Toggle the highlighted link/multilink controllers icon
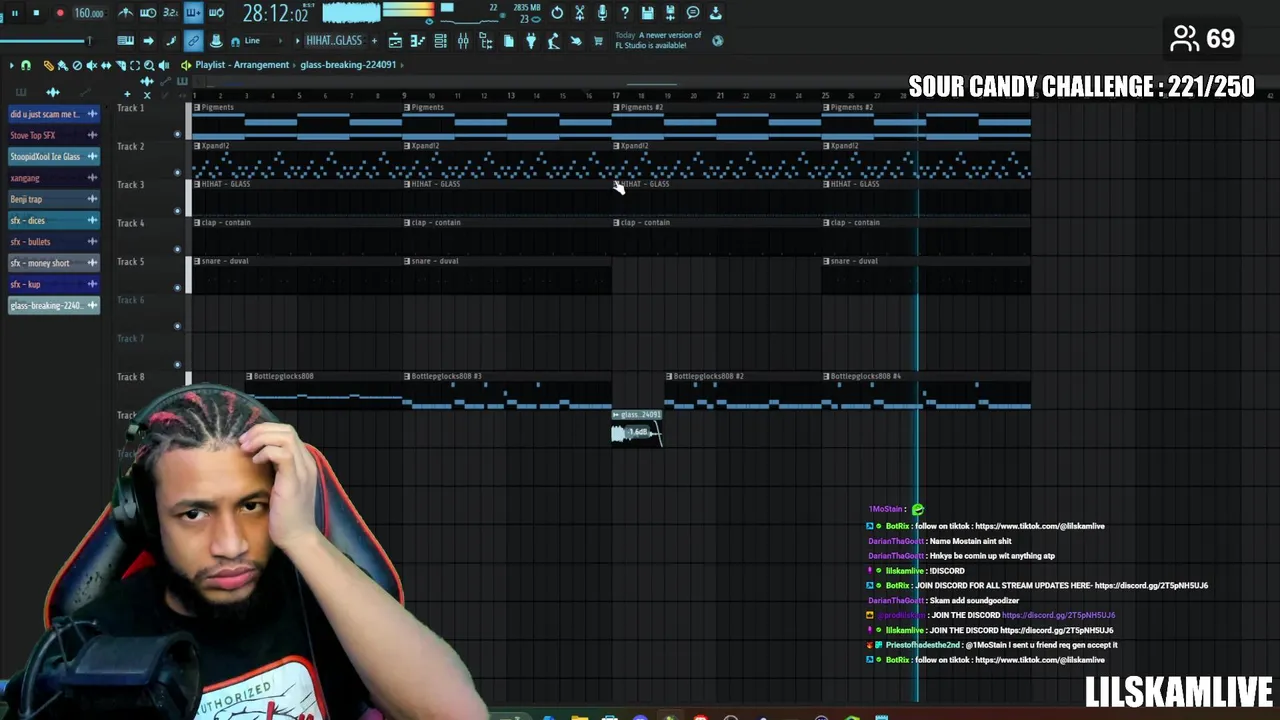 point(193,41)
